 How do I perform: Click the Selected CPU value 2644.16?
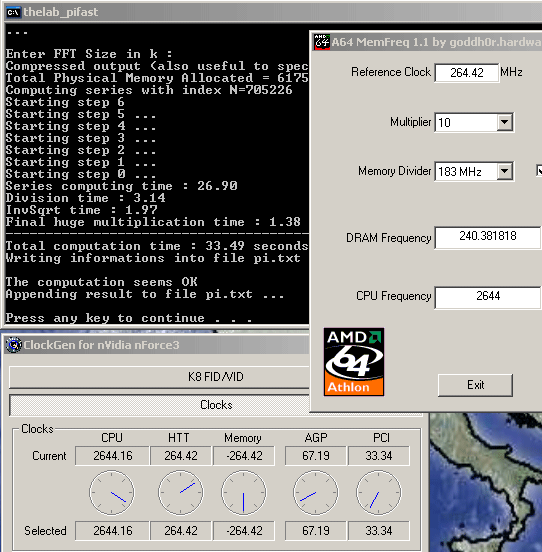[112, 531]
